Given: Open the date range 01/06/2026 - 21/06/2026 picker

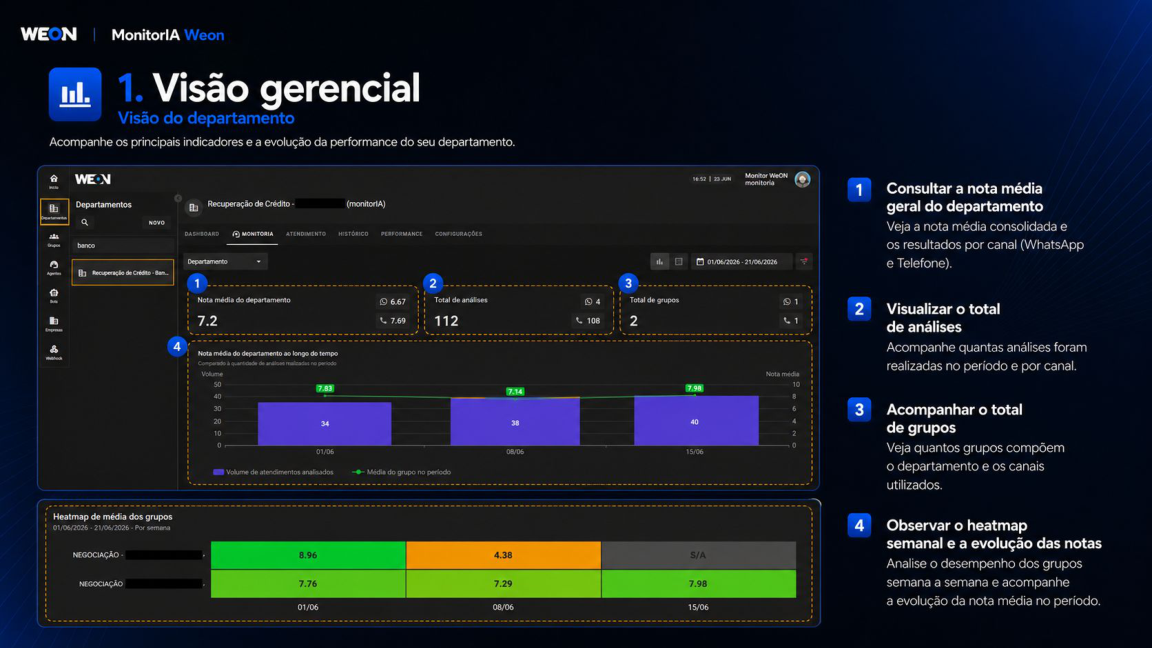Looking at the screenshot, I should pos(742,262).
